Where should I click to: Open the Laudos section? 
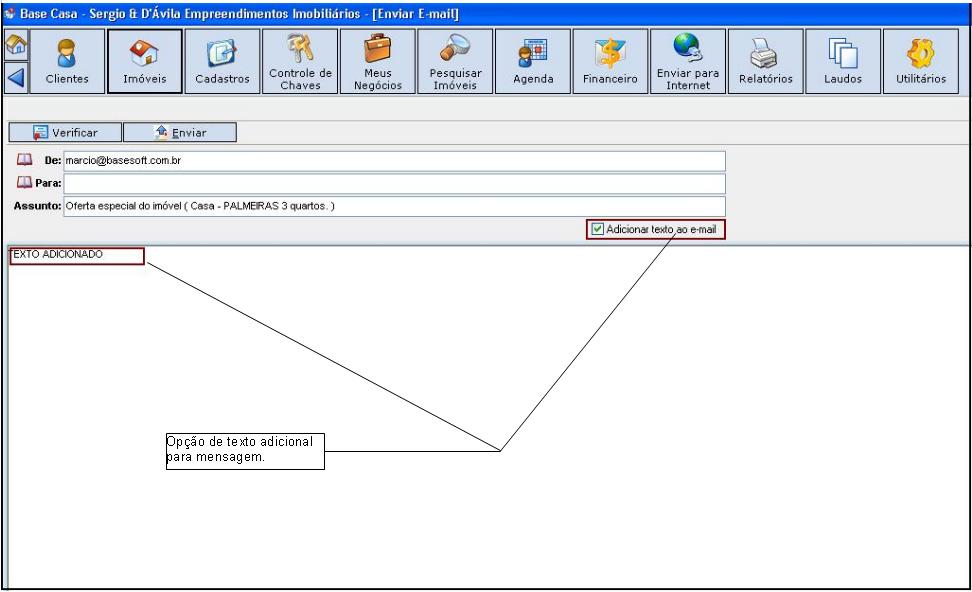pos(844,61)
